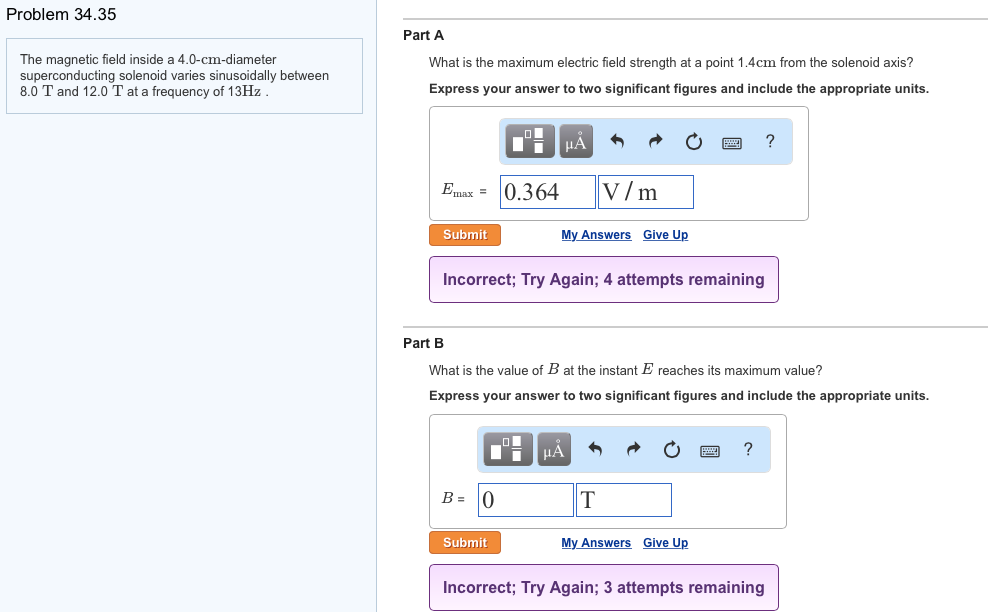The width and height of the screenshot is (988, 612).
Task: Click the Part A question about maximum electric field
Action: pos(671,62)
